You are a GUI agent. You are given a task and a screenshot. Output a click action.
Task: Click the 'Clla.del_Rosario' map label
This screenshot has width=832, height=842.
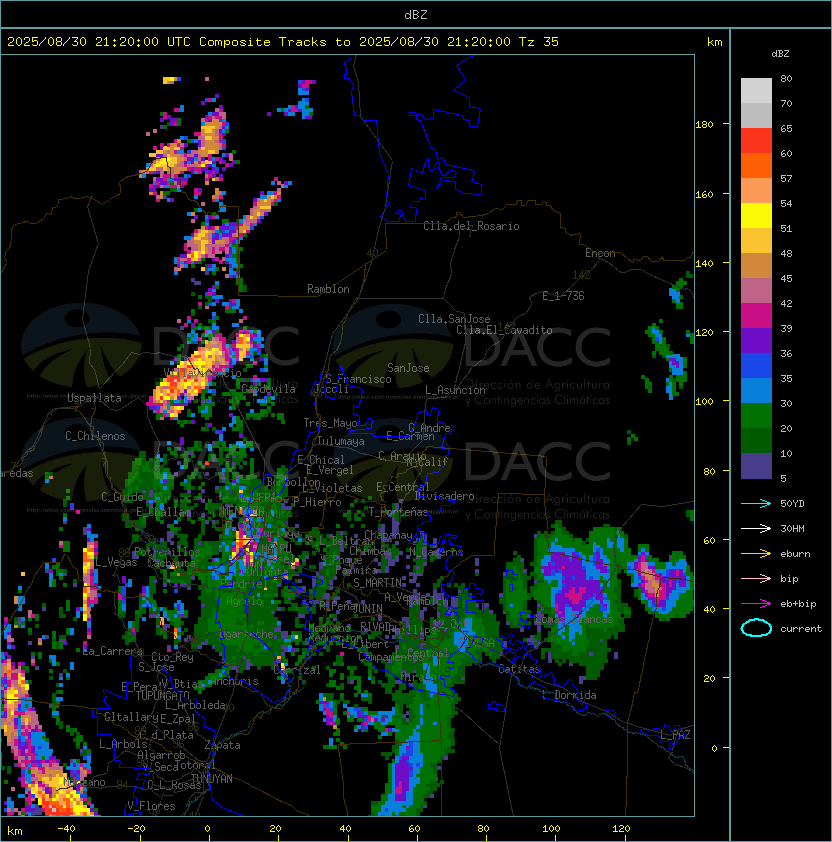click(471, 226)
